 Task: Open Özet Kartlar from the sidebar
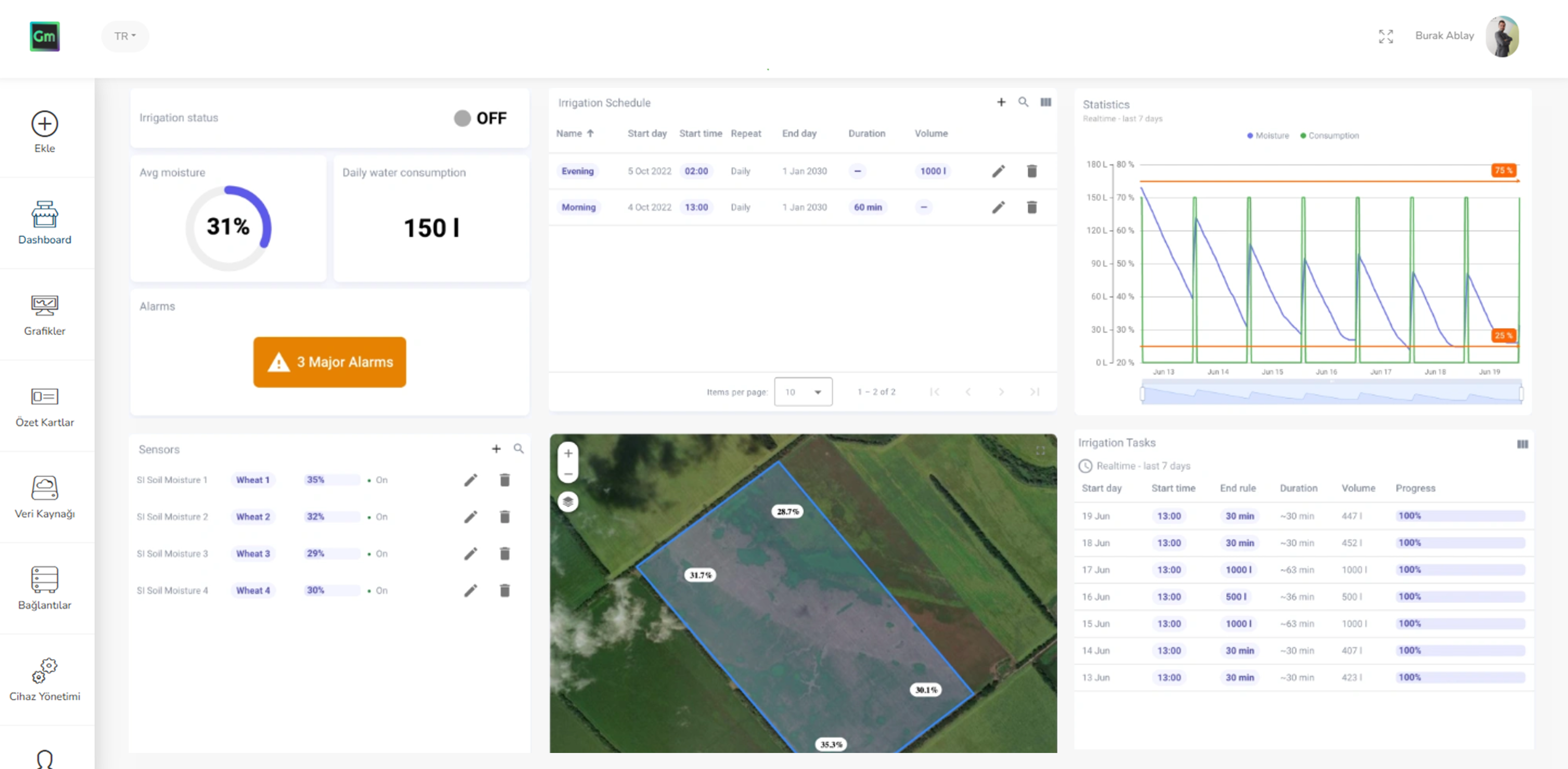tap(45, 397)
